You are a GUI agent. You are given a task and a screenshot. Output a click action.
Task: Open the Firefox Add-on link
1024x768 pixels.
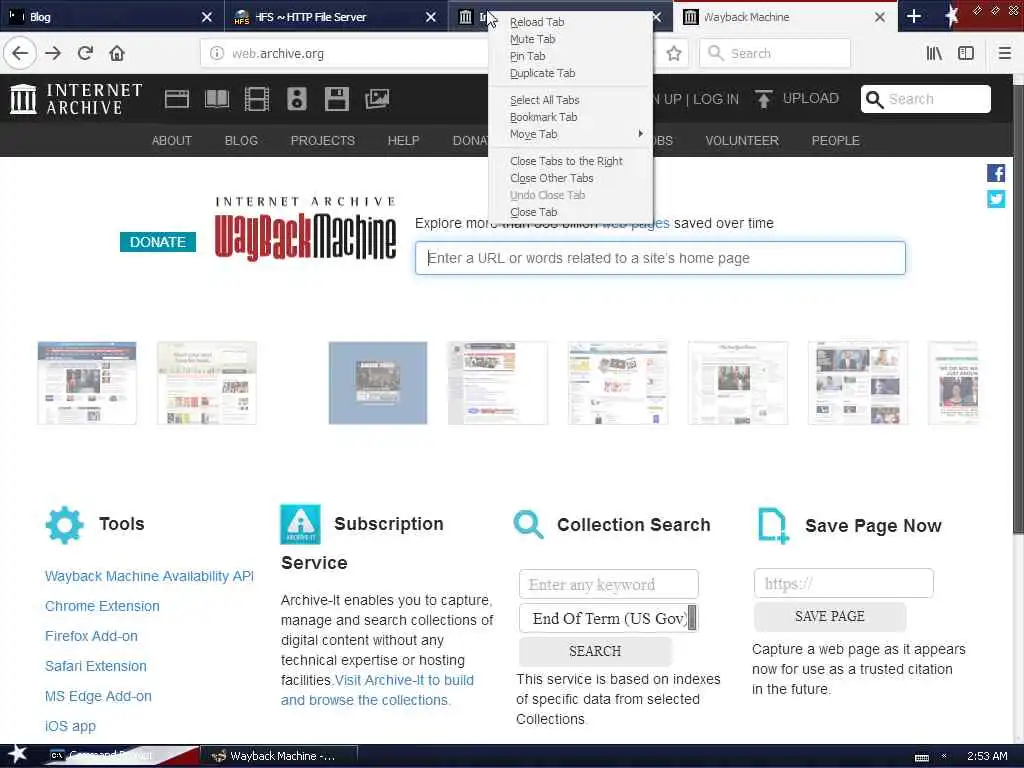(x=91, y=636)
